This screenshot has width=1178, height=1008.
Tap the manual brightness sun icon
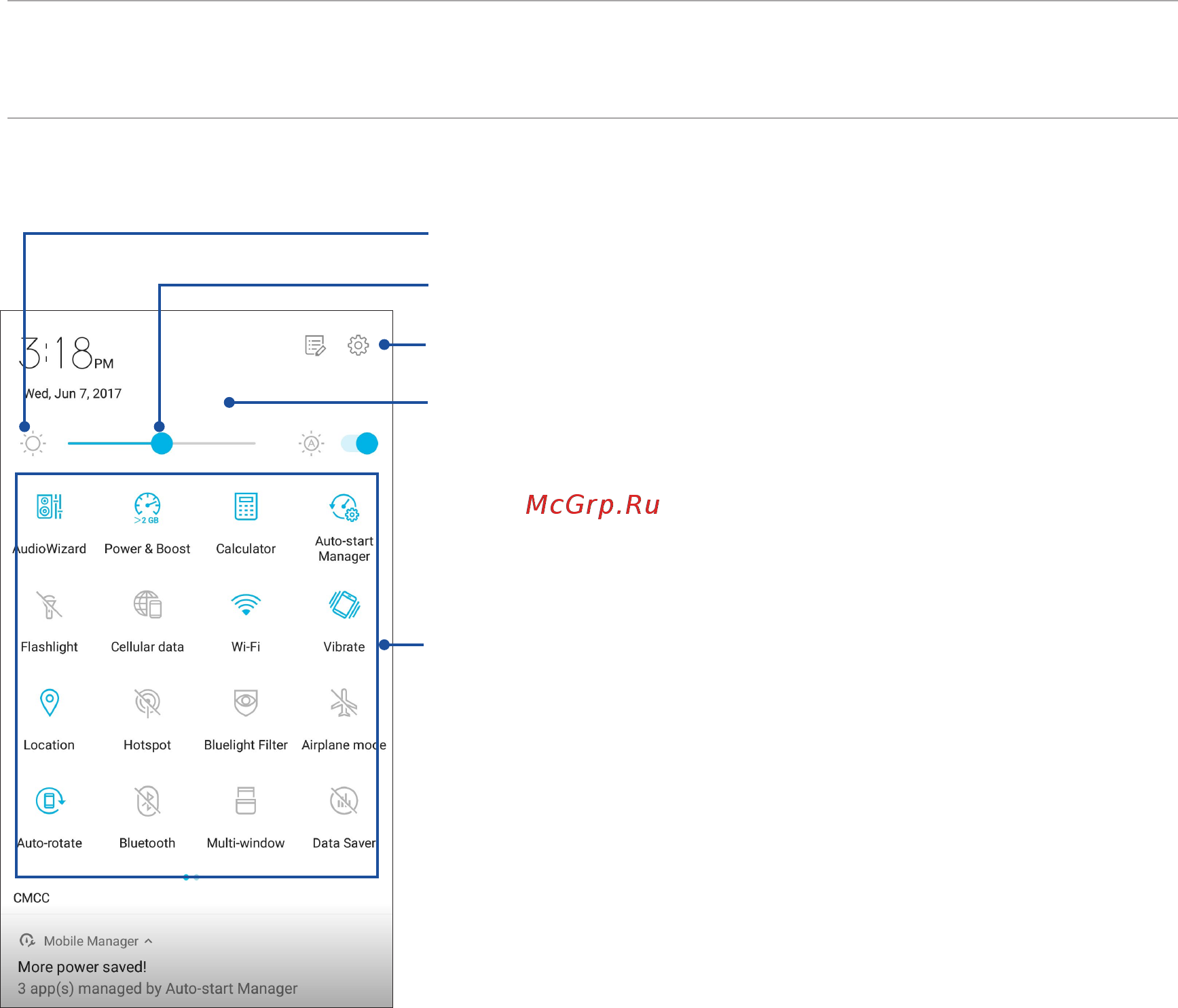[33, 443]
